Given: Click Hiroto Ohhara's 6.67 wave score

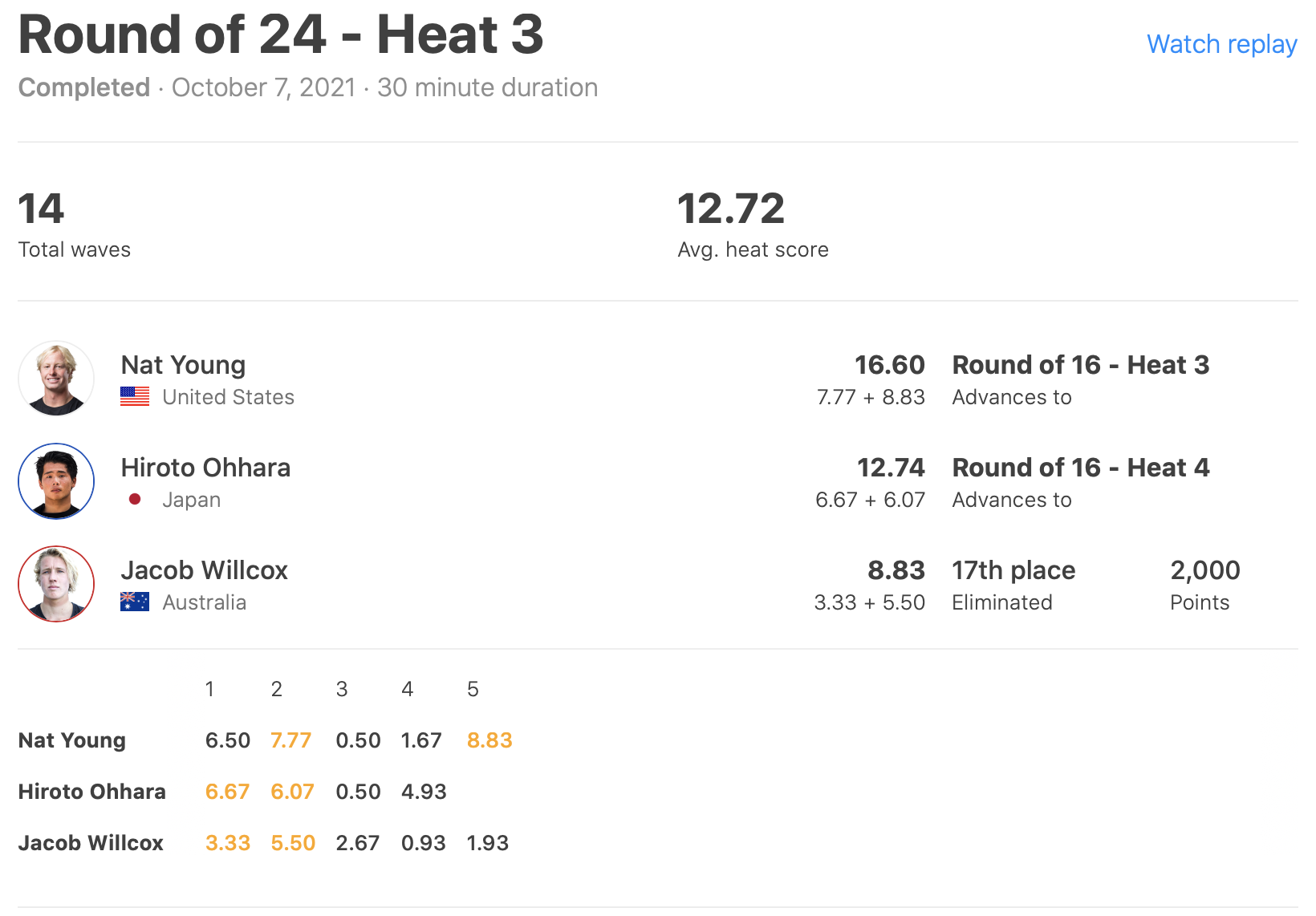Looking at the screenshot, I should (227, 792).
